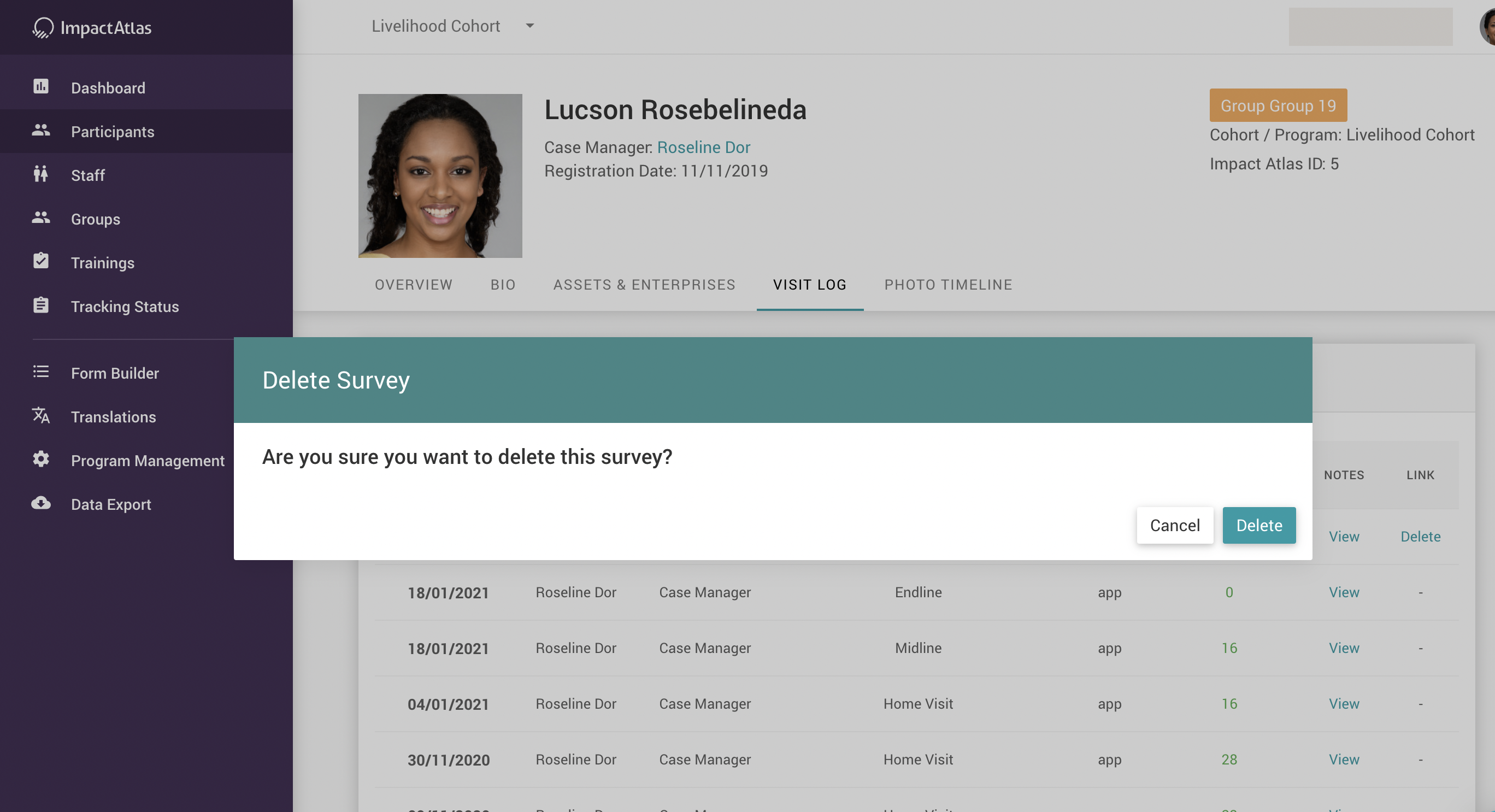Open the Roseline Dor case manager link
Image resolution: width=1495 pixels, height=812 pixels.
(703, 148)
